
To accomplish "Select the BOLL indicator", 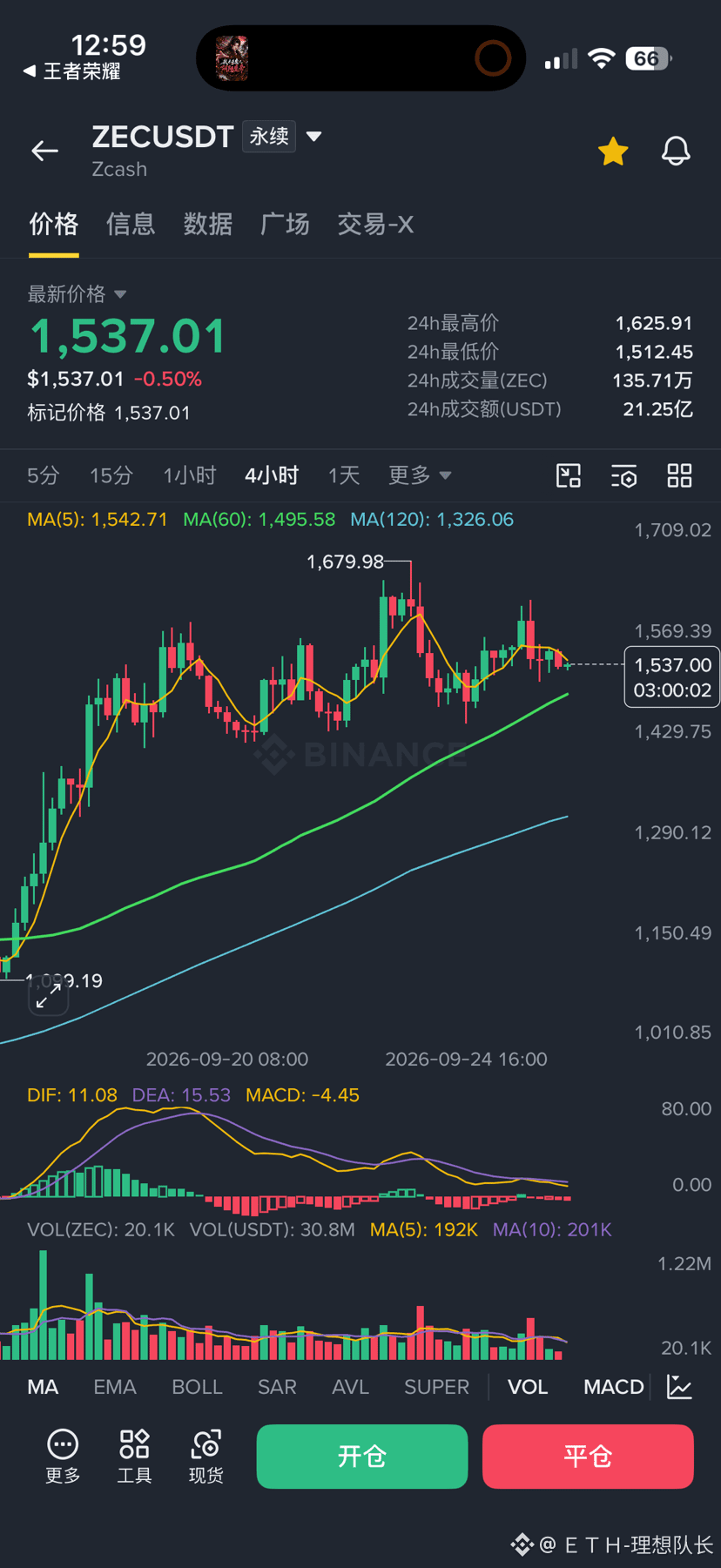I will point(197,1387).
